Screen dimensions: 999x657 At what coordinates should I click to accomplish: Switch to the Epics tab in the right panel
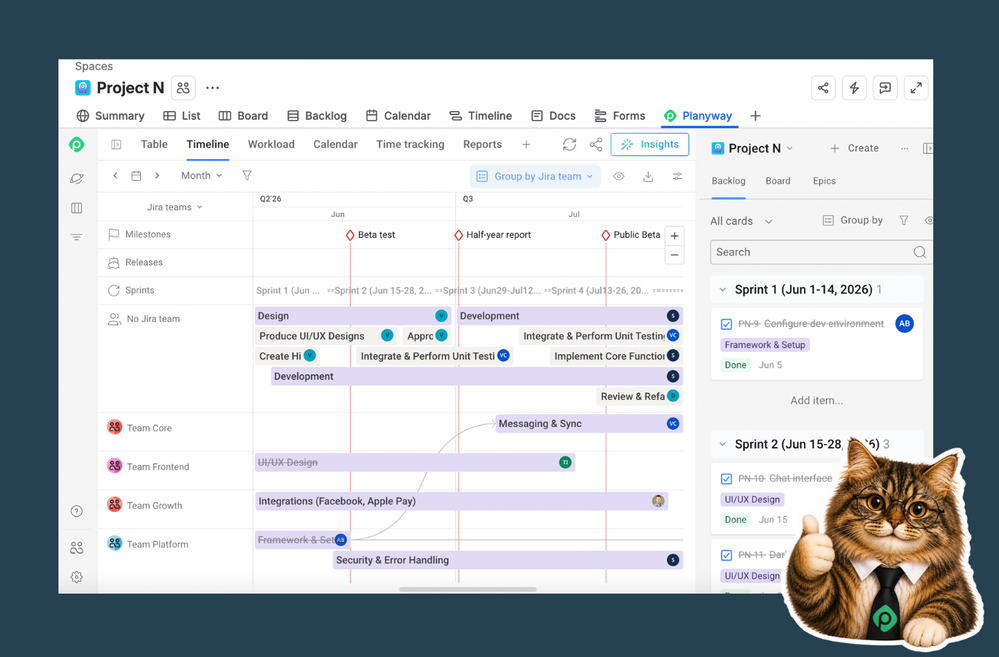824,181
